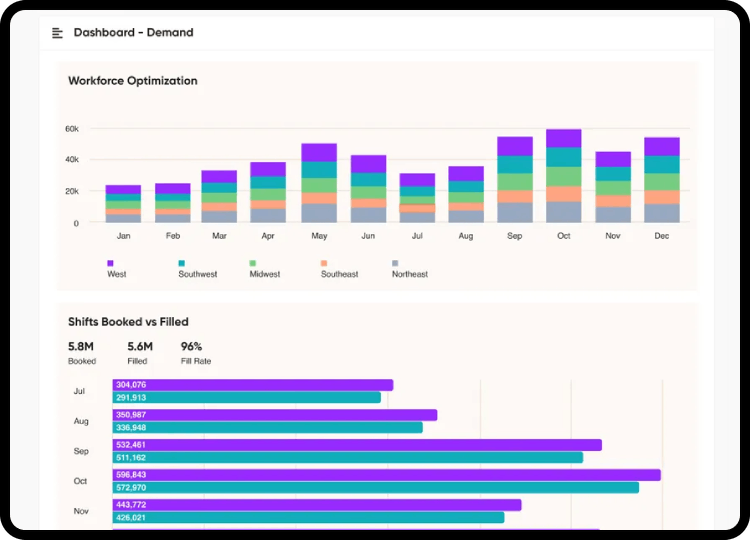The image size is (750, 540).
Task: Click the Jul booked bar 304,076
Action: point(253,385)
